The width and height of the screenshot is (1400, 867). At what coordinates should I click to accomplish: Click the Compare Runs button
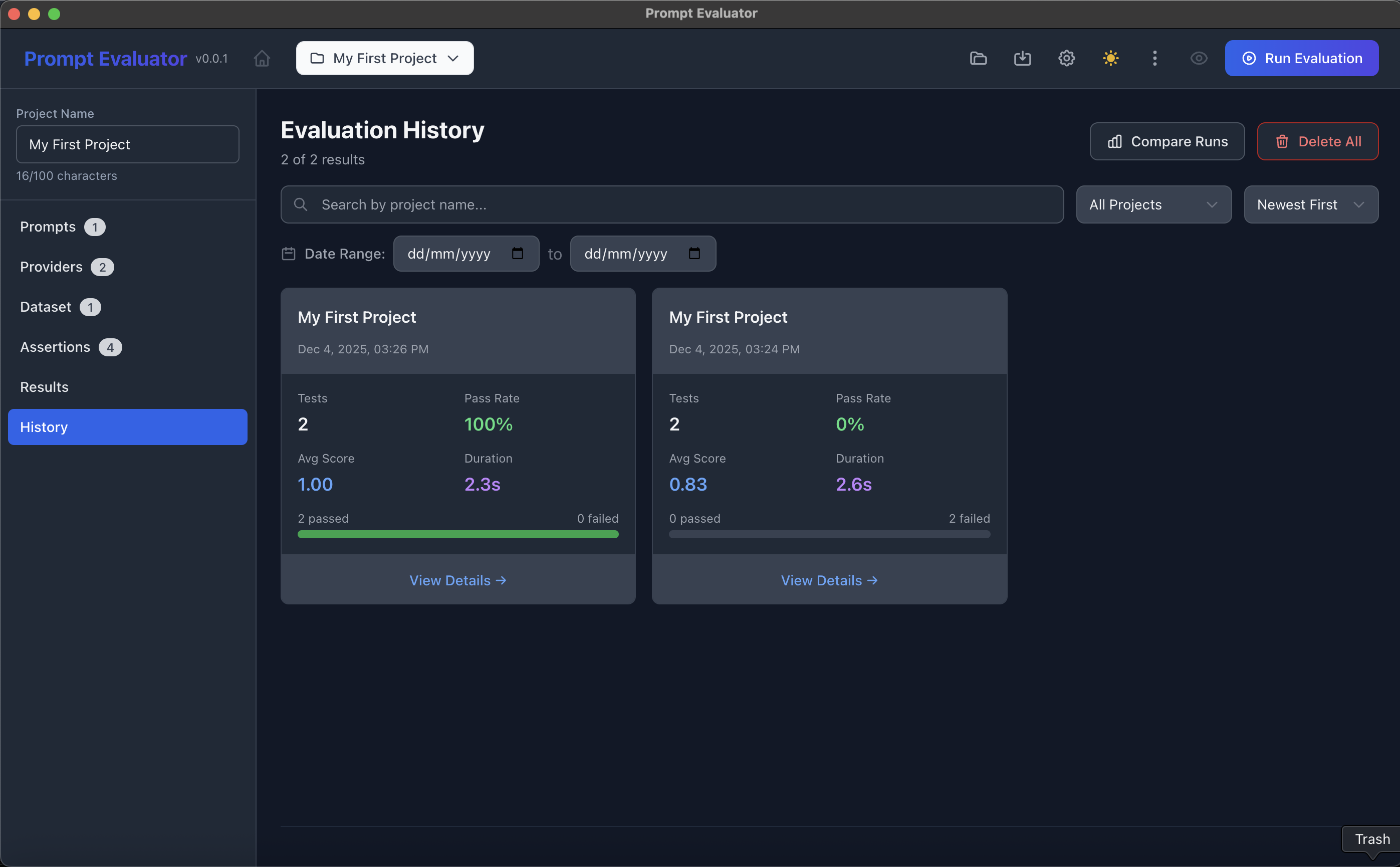click(x=1166, y=142)
